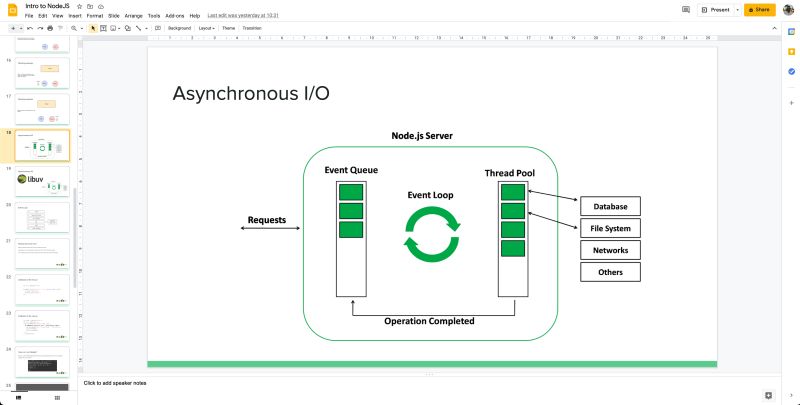Undo the last action
Image resolution: width=800 pixels, height=405 pixels.
30,28
